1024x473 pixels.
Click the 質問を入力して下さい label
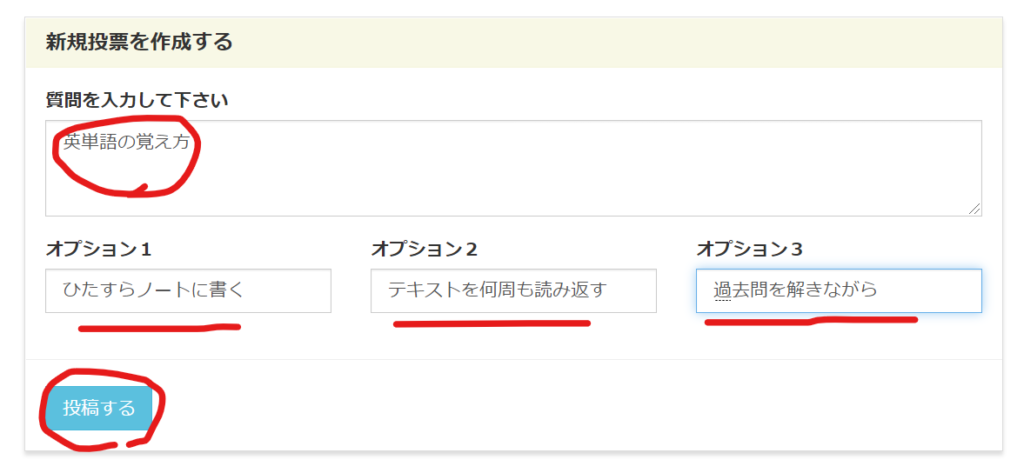click(137, 100)
